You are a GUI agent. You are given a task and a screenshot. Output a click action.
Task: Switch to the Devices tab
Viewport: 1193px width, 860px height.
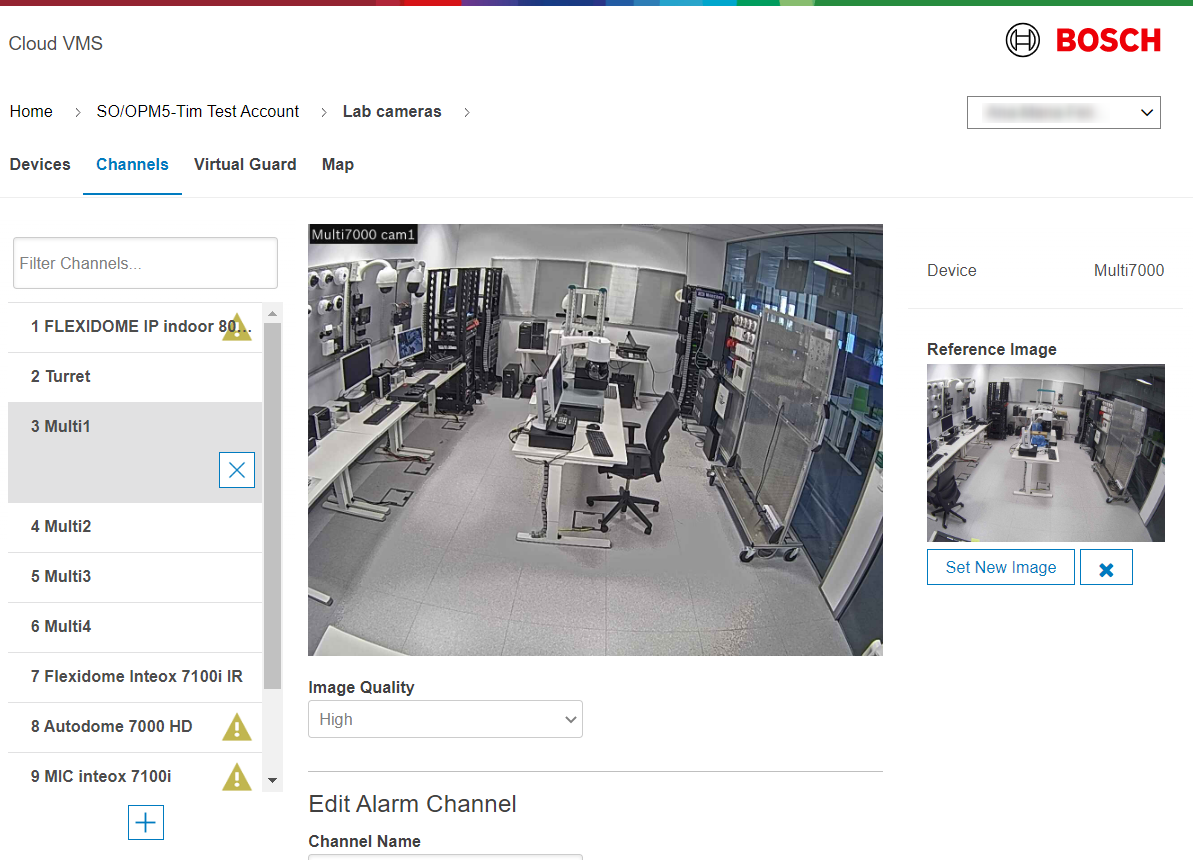[40, 165]
